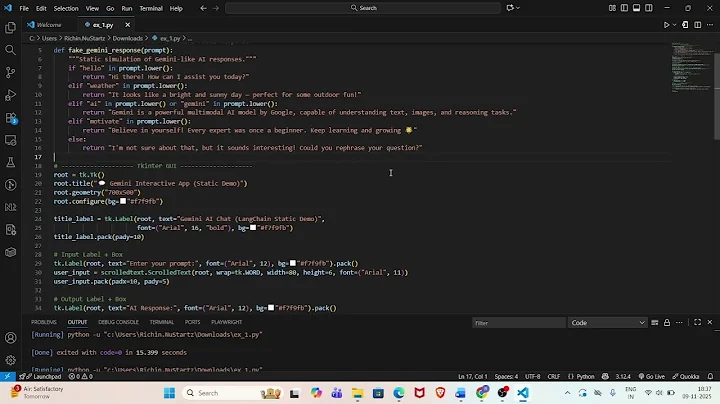Open the run button dropdown arrow

coord(675,25)
